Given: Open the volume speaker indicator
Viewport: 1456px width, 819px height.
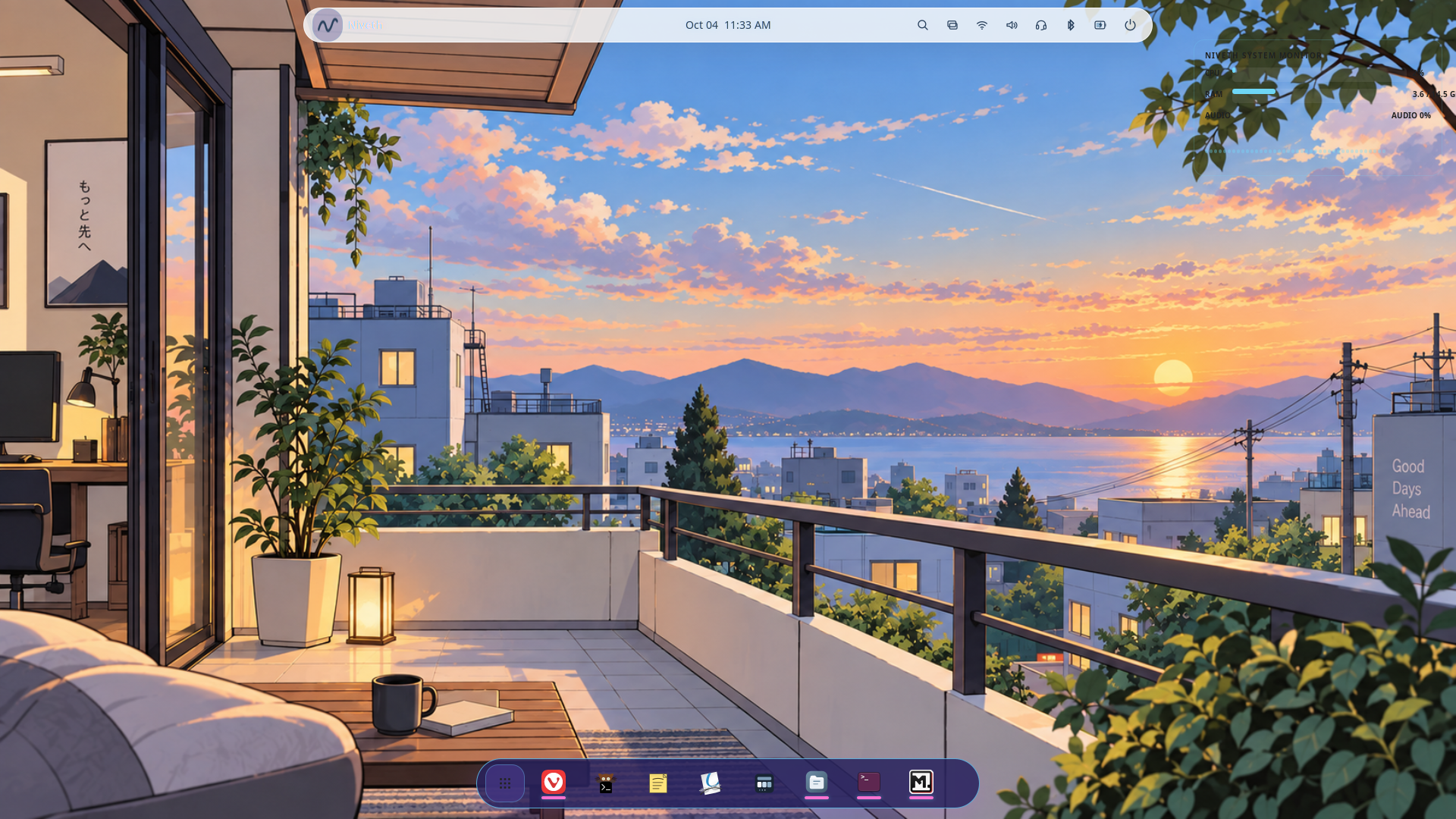Looking at the screenshot, I should pyautogui.click(x=1012, y=25).
